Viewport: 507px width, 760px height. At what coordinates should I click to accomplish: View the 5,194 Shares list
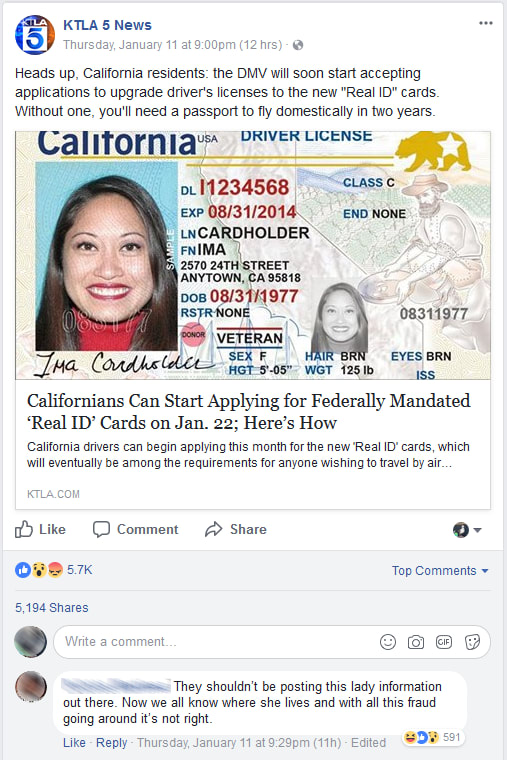point(52,608)
